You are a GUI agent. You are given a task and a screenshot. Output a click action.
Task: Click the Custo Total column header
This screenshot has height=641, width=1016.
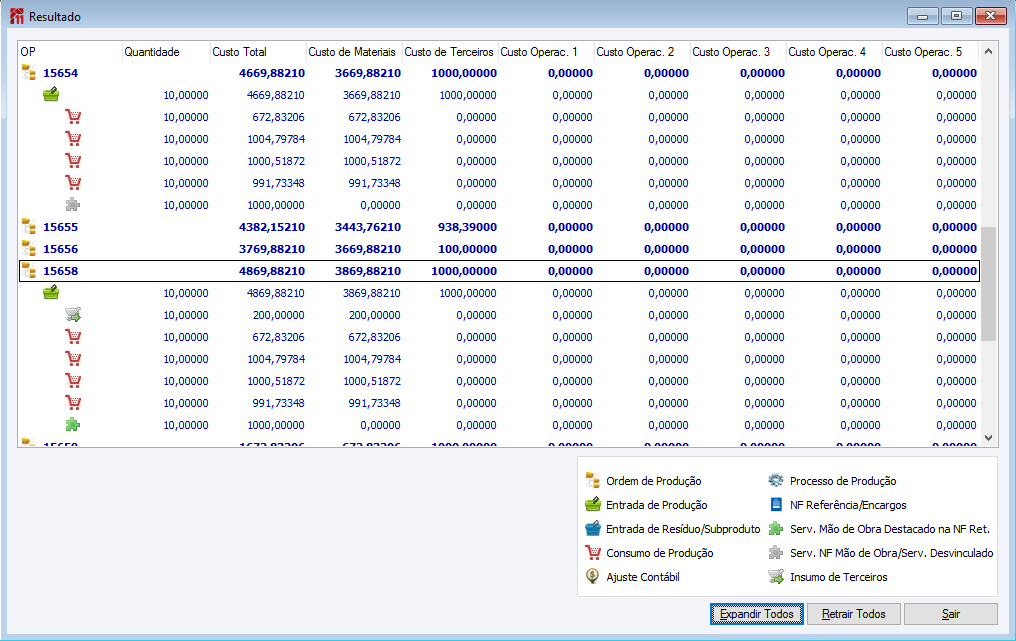pos(258,52)
